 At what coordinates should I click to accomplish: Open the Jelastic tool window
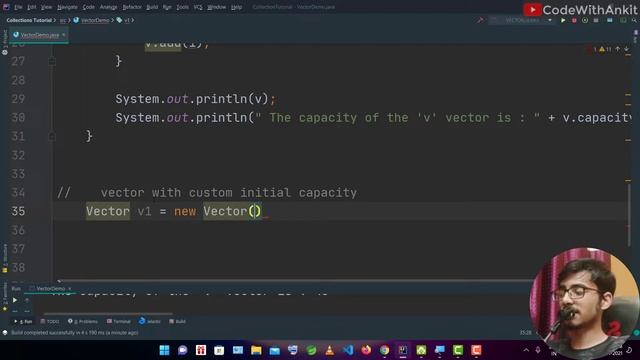coord(150,322)
